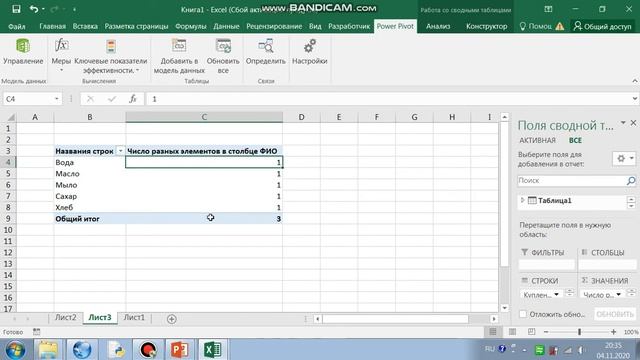
Task: Click the Insert Function fx button
Action: click(x=133, y=99)
